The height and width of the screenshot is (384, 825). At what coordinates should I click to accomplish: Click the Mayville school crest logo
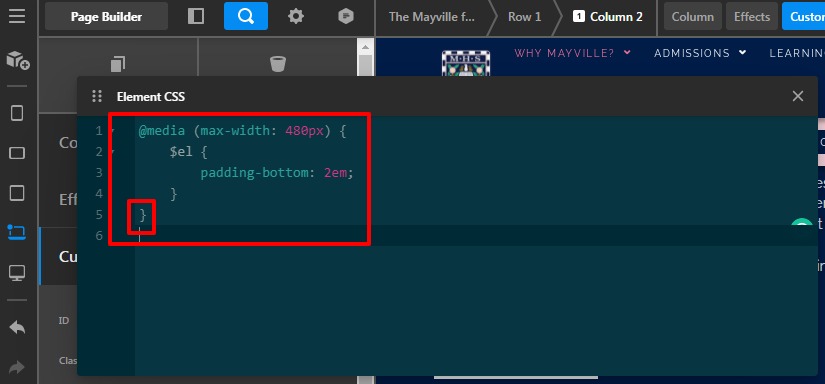(466, 63)
